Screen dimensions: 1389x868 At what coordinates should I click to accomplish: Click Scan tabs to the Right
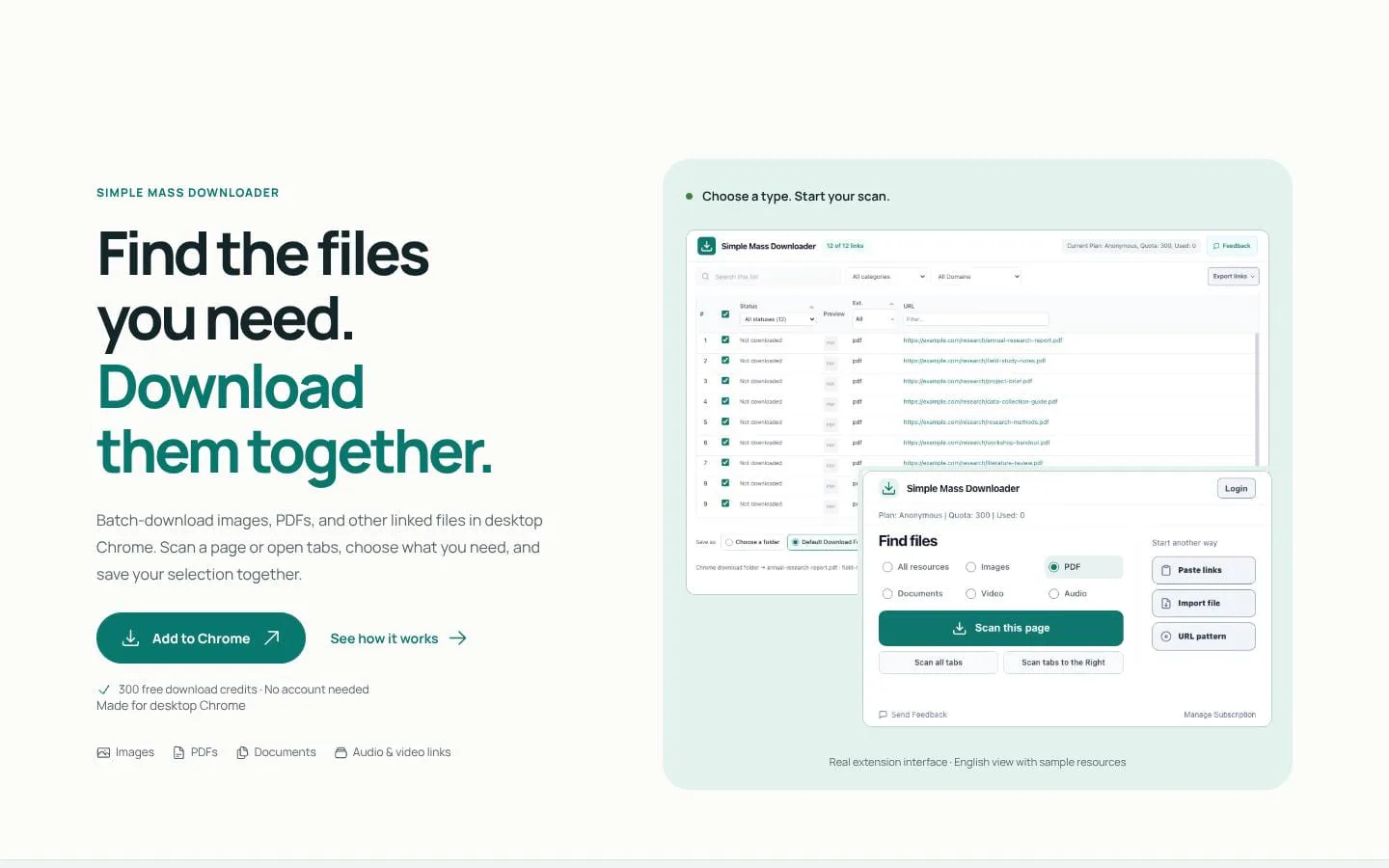pyautogui.click(x=1063, y=663)
